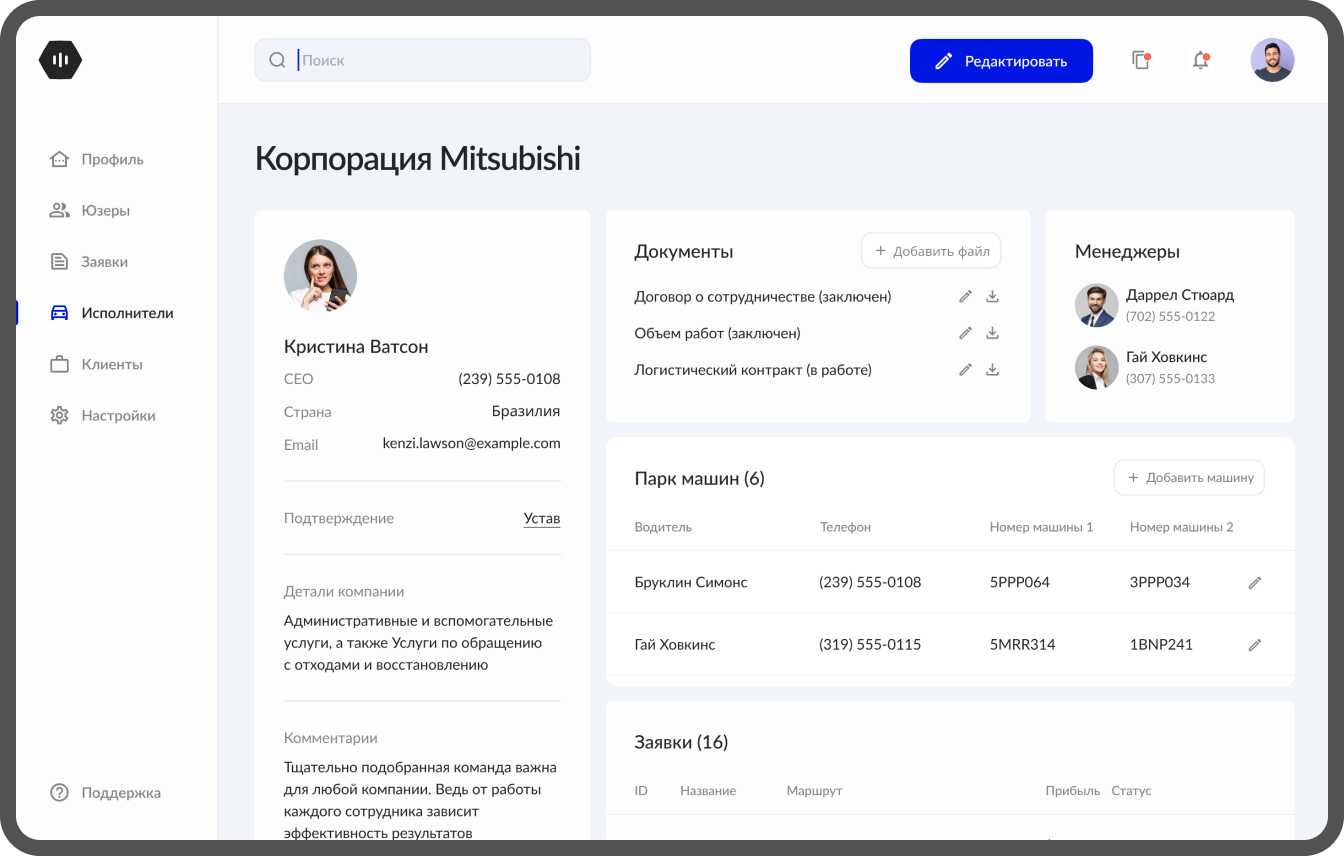Click the country value Бразилия
The image size is (1344, 856).
[x=526, y=411]
